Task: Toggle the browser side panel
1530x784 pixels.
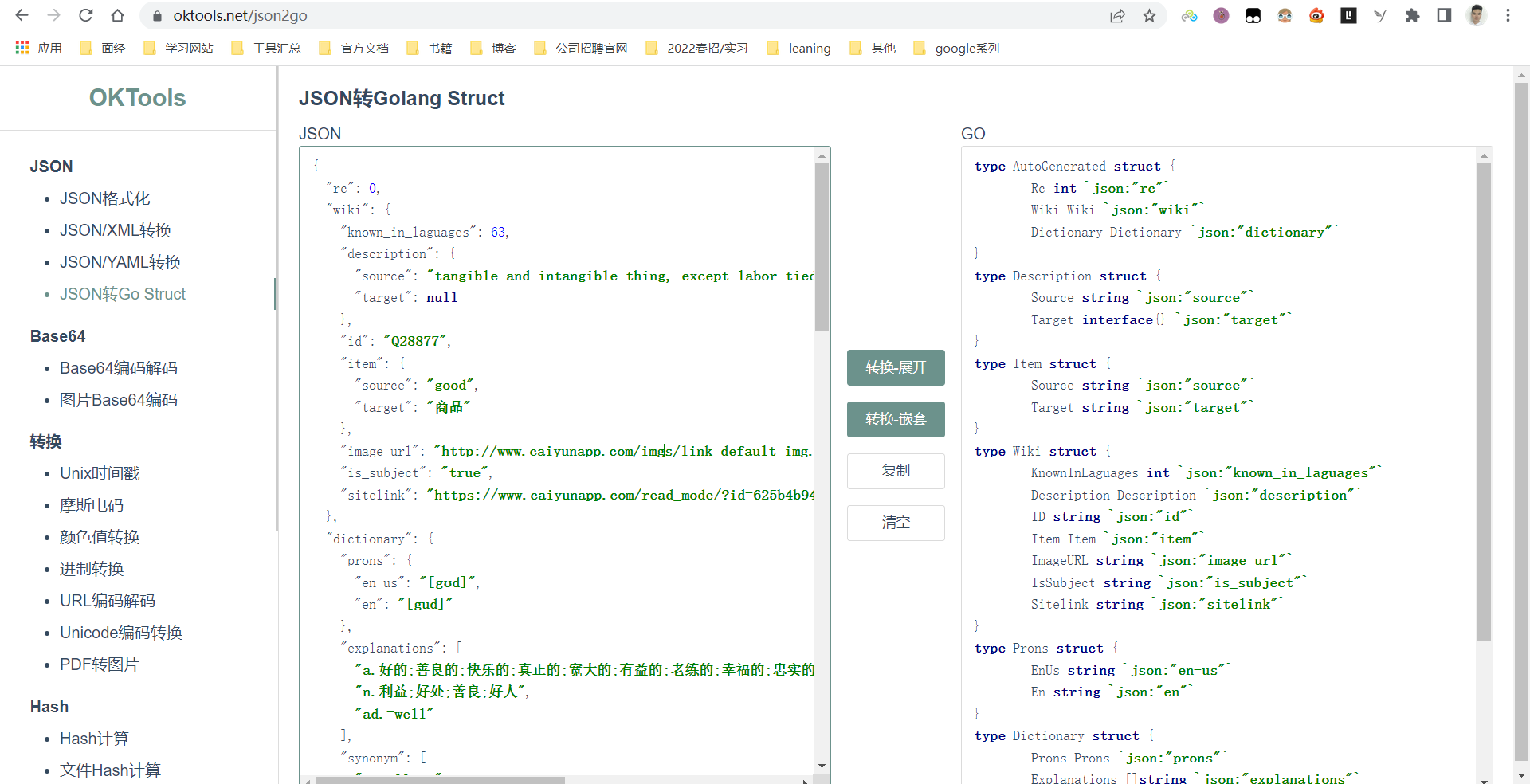Action: 1444,16
